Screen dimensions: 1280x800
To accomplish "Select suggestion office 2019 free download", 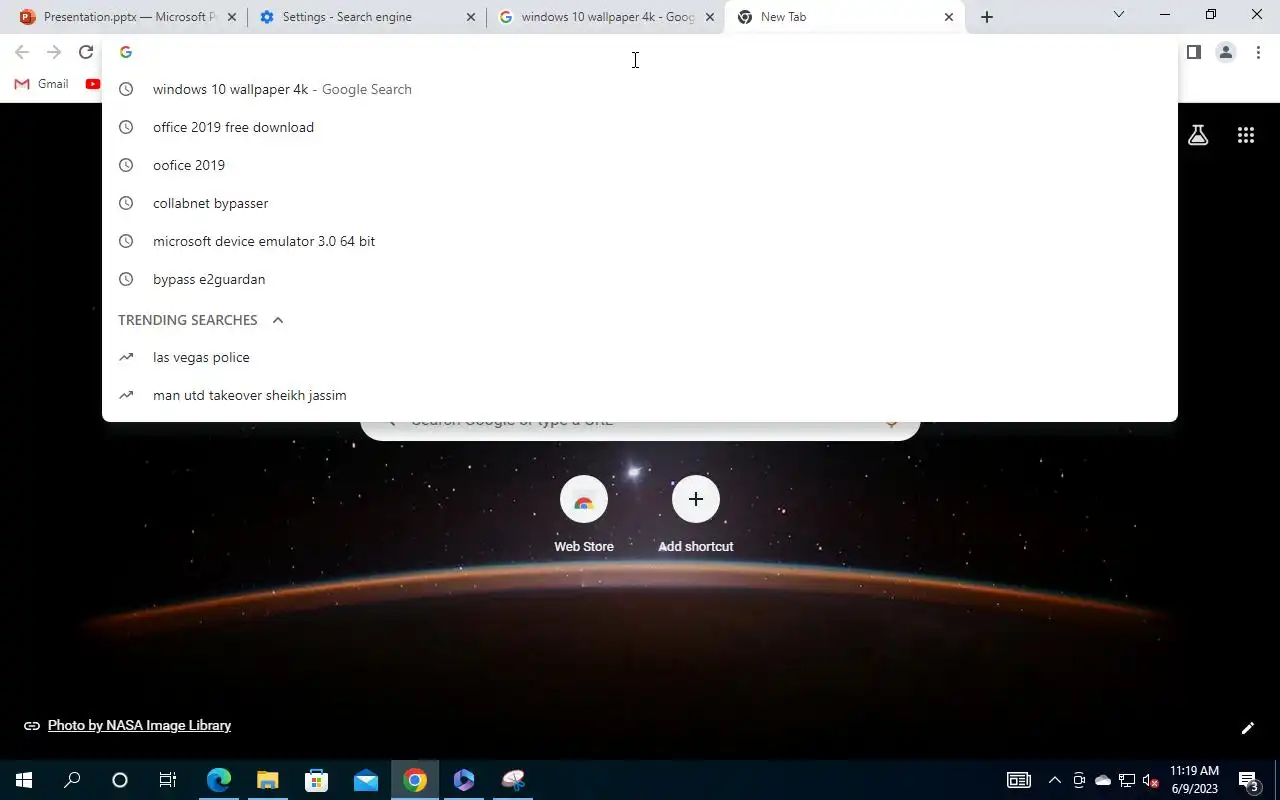I will pos(640,127).
